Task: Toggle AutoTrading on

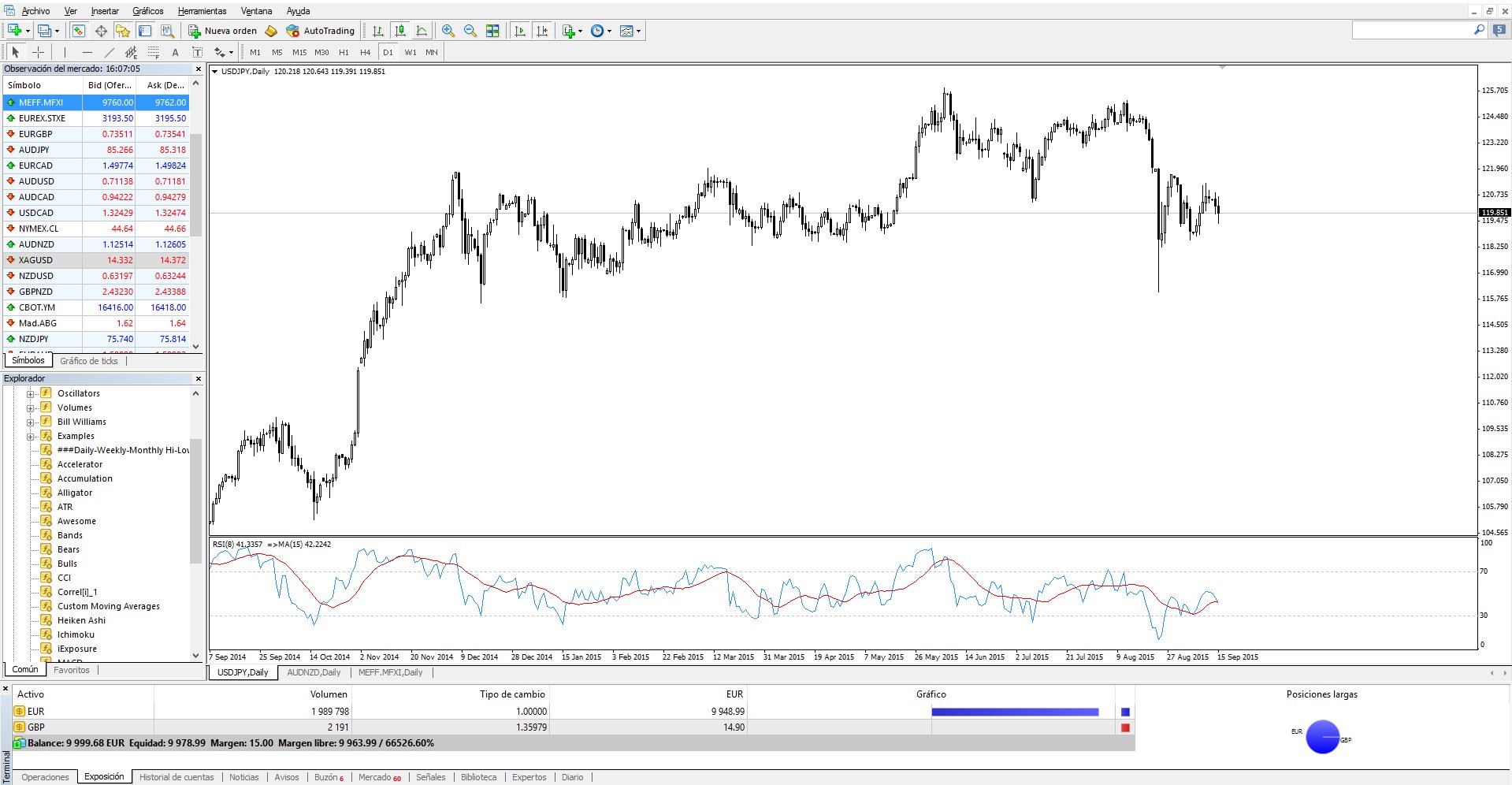Action: tap(321, 31)
